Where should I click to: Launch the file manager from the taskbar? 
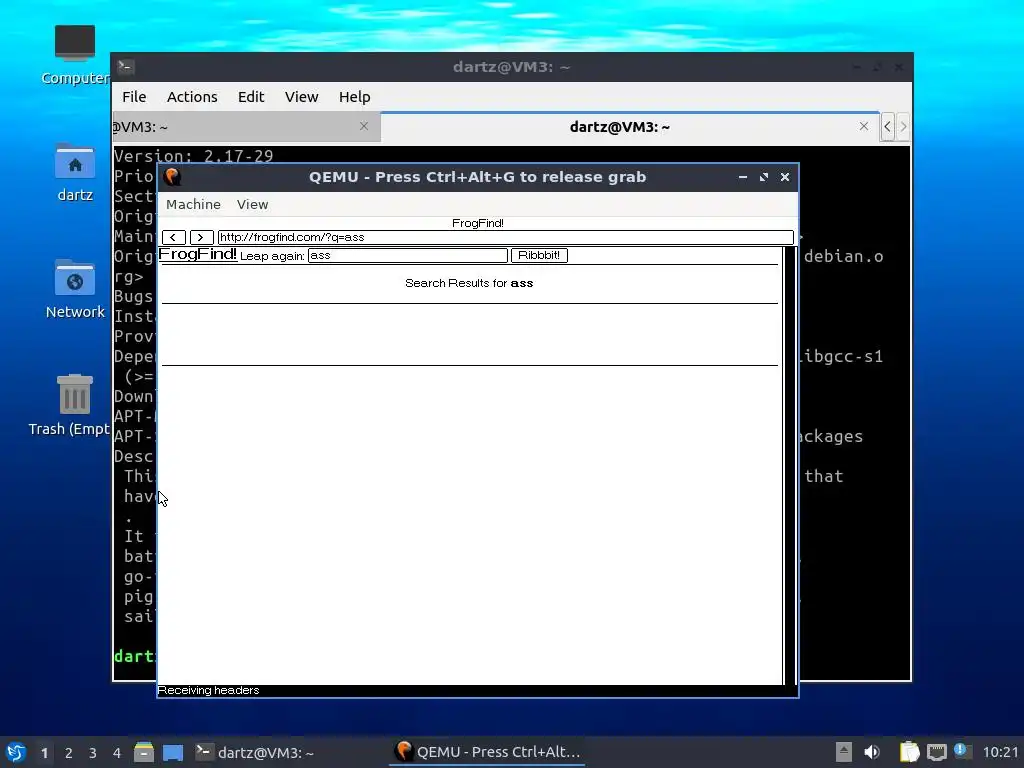pyautogui.click(x=144, y=752)
